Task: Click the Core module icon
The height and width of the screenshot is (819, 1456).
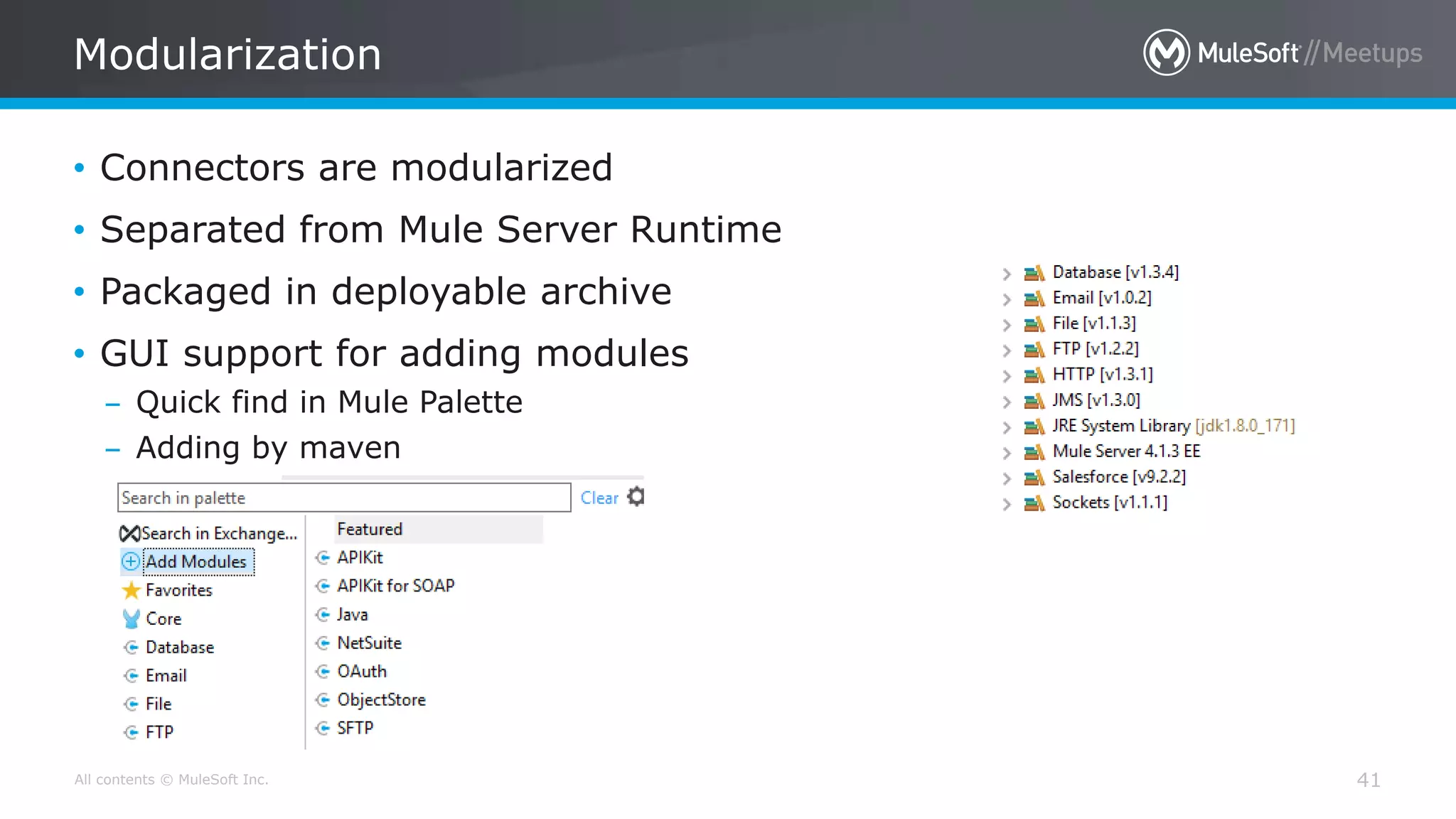Action: click(131, 619)
